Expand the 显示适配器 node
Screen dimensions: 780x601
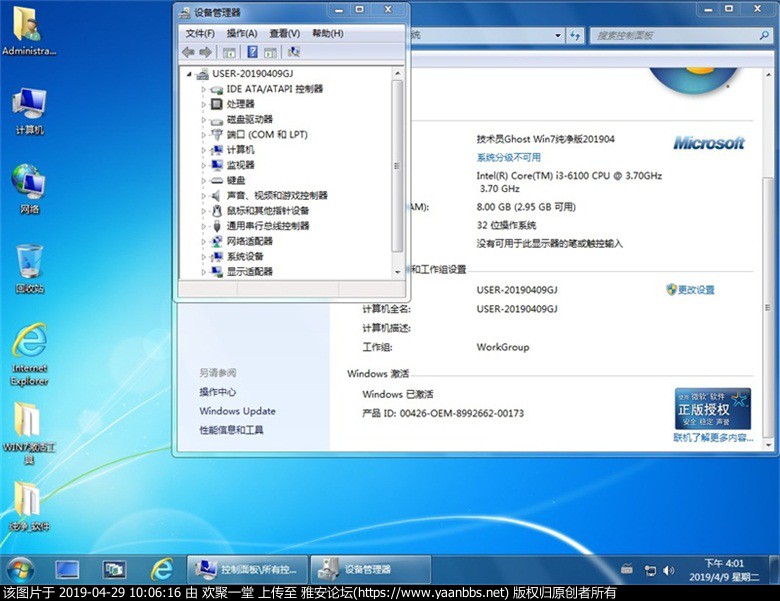(203, 272)
